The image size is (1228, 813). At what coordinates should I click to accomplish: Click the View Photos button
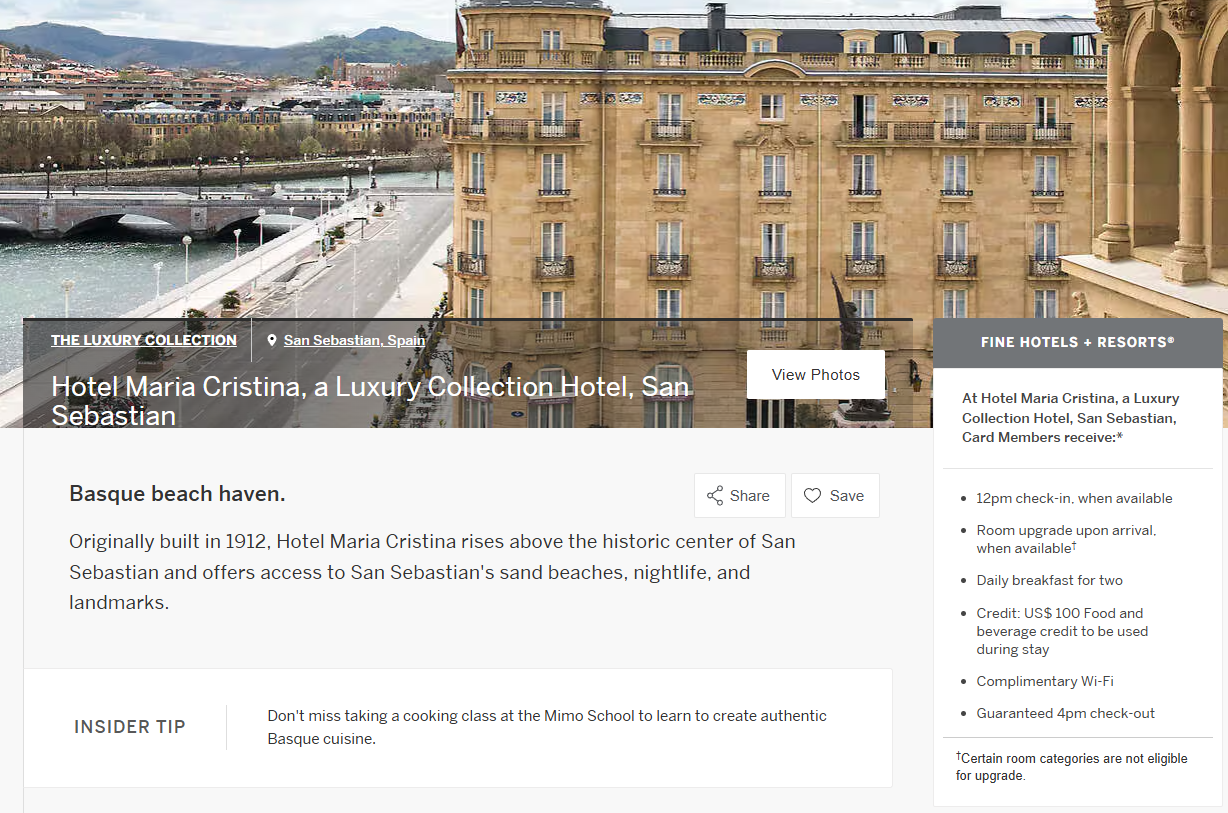pyautogui.click(x=816, y=375)
